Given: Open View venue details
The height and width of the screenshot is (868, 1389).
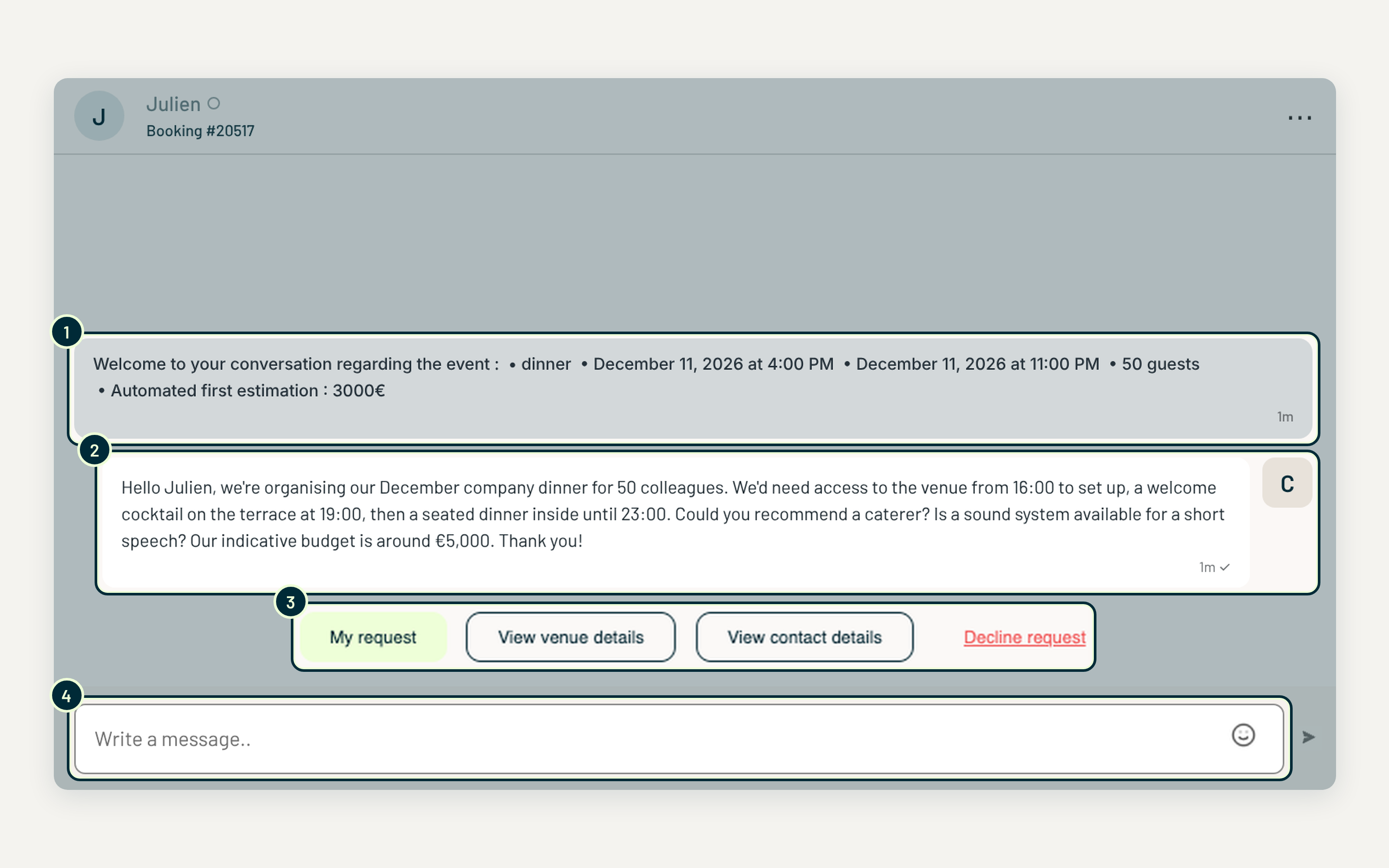Looking at the screenshot, I should pos(570,637).
